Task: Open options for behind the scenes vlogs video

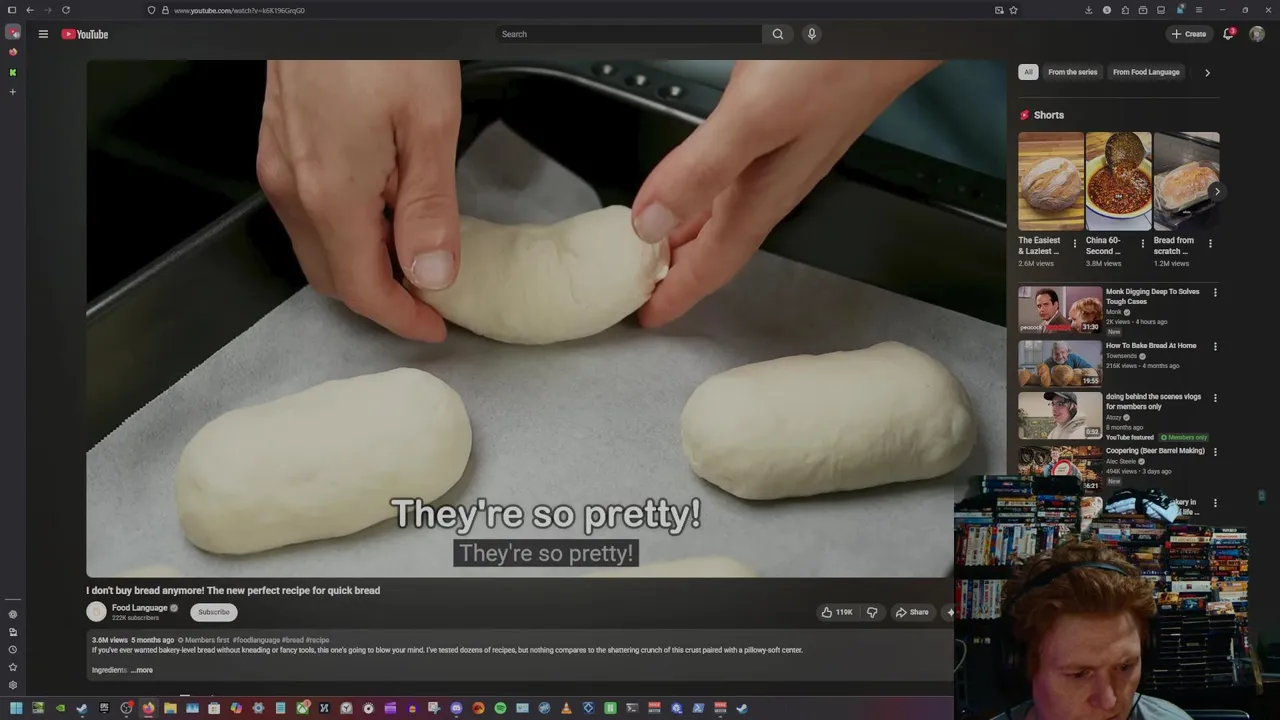Action: click(1215, 397)
